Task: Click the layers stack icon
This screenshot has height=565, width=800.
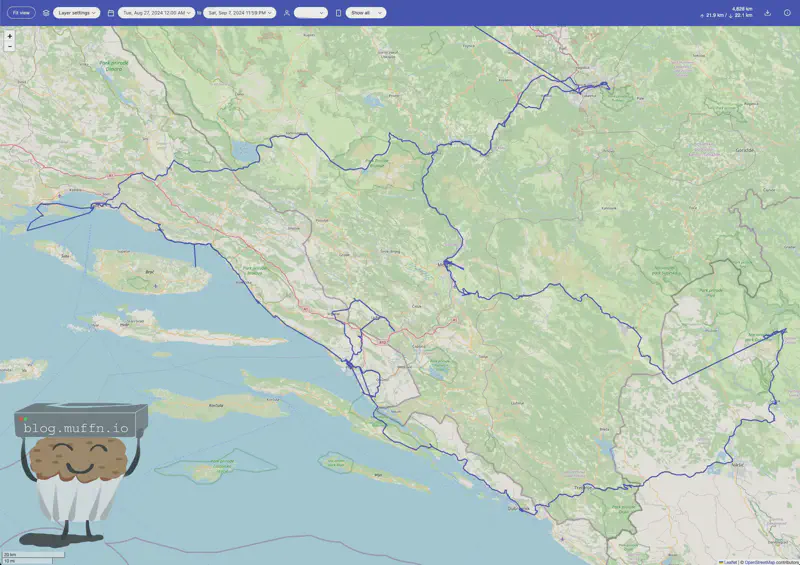Action: click(46, 13)
